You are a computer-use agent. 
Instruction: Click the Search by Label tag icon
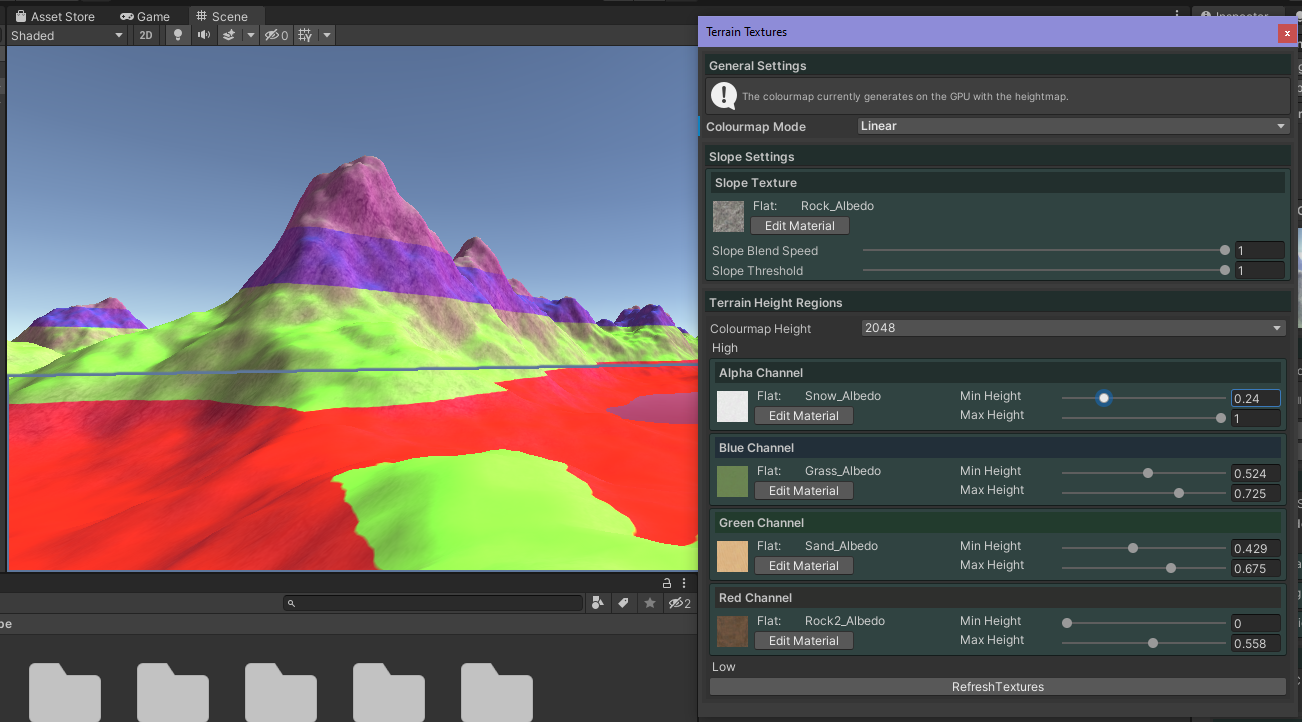[624, 603]
